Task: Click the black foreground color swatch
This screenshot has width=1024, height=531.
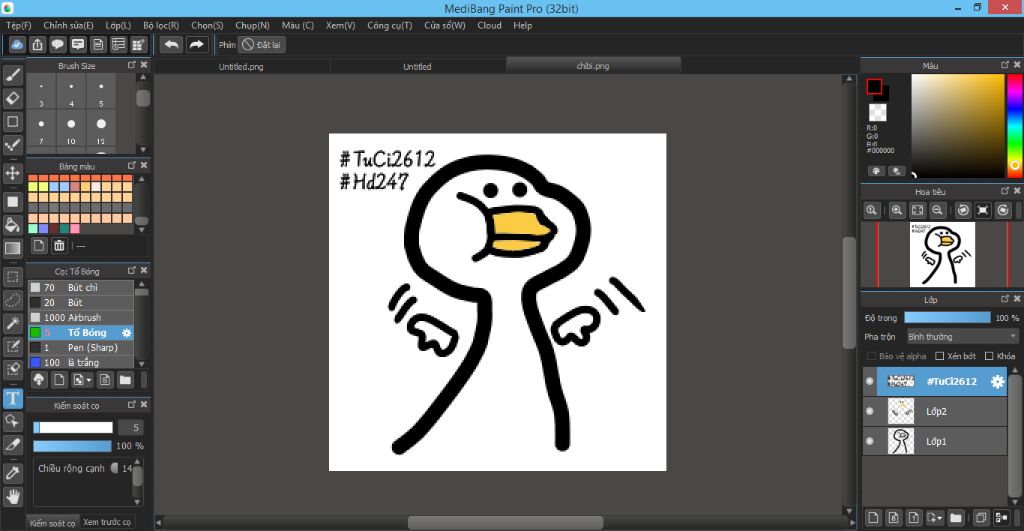Action: [874, 86]
